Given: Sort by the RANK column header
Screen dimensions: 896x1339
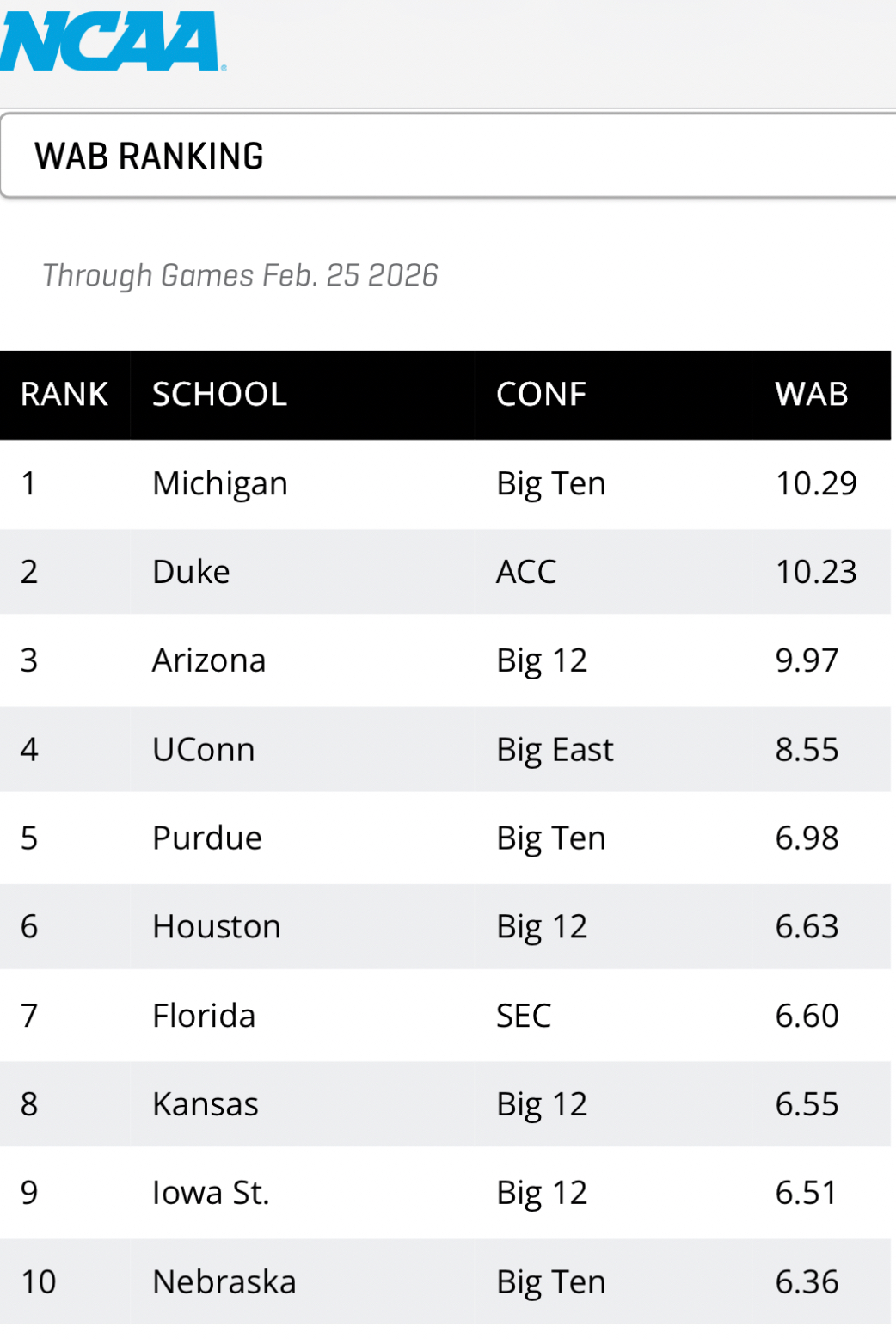Looking at the screenshot, I should tap(64, 395).
